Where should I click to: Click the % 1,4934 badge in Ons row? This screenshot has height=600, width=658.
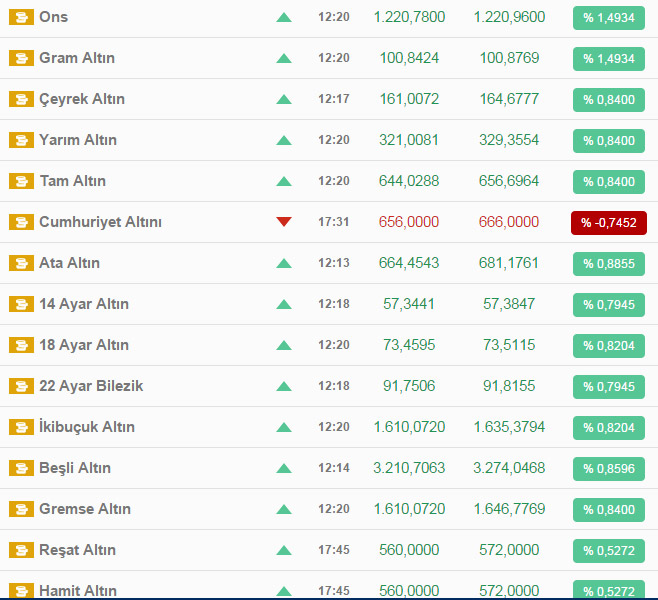click(x=608, y=17)
